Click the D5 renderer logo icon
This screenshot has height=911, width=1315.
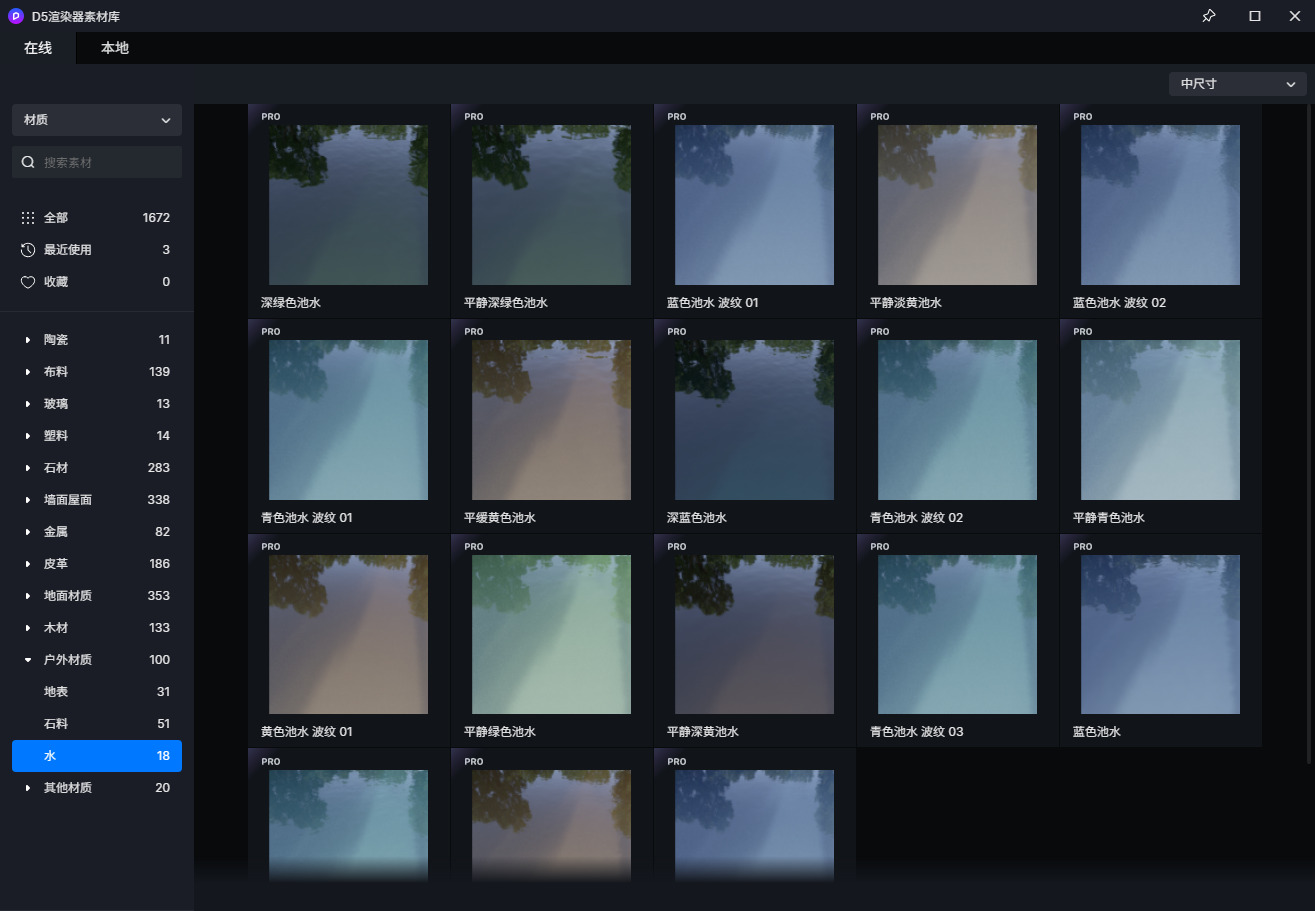pyautogui.click(x=15, y=16)
